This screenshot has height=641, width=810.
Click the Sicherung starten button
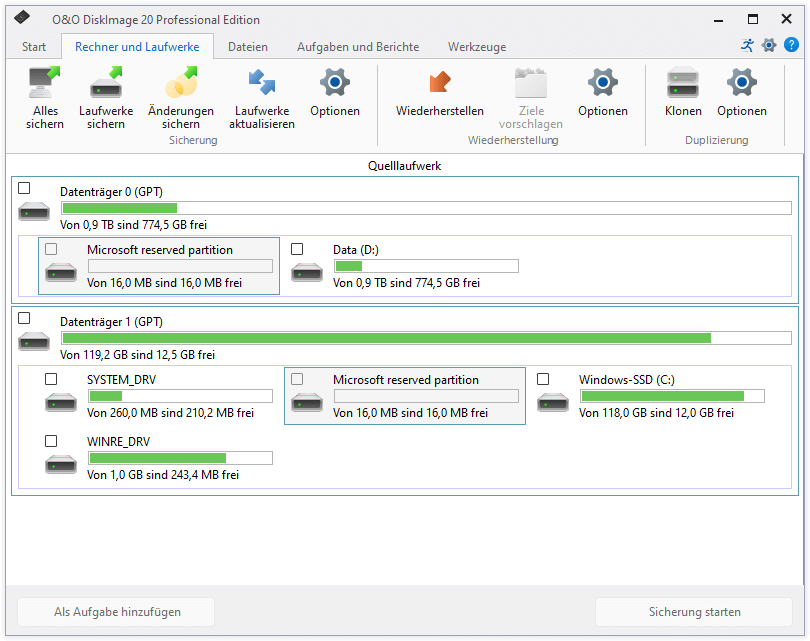(x=694, y=612)
